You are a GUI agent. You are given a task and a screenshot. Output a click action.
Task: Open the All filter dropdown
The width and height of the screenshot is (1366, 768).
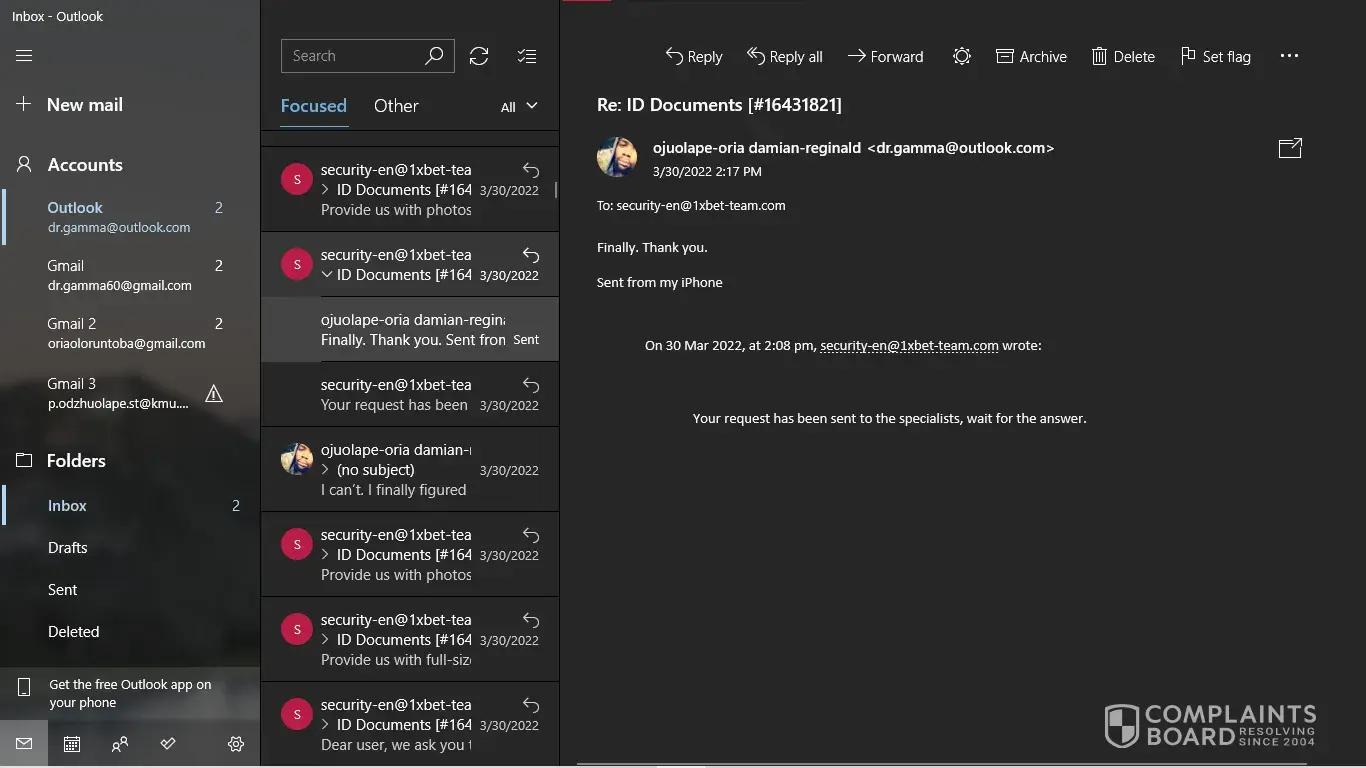519,107
